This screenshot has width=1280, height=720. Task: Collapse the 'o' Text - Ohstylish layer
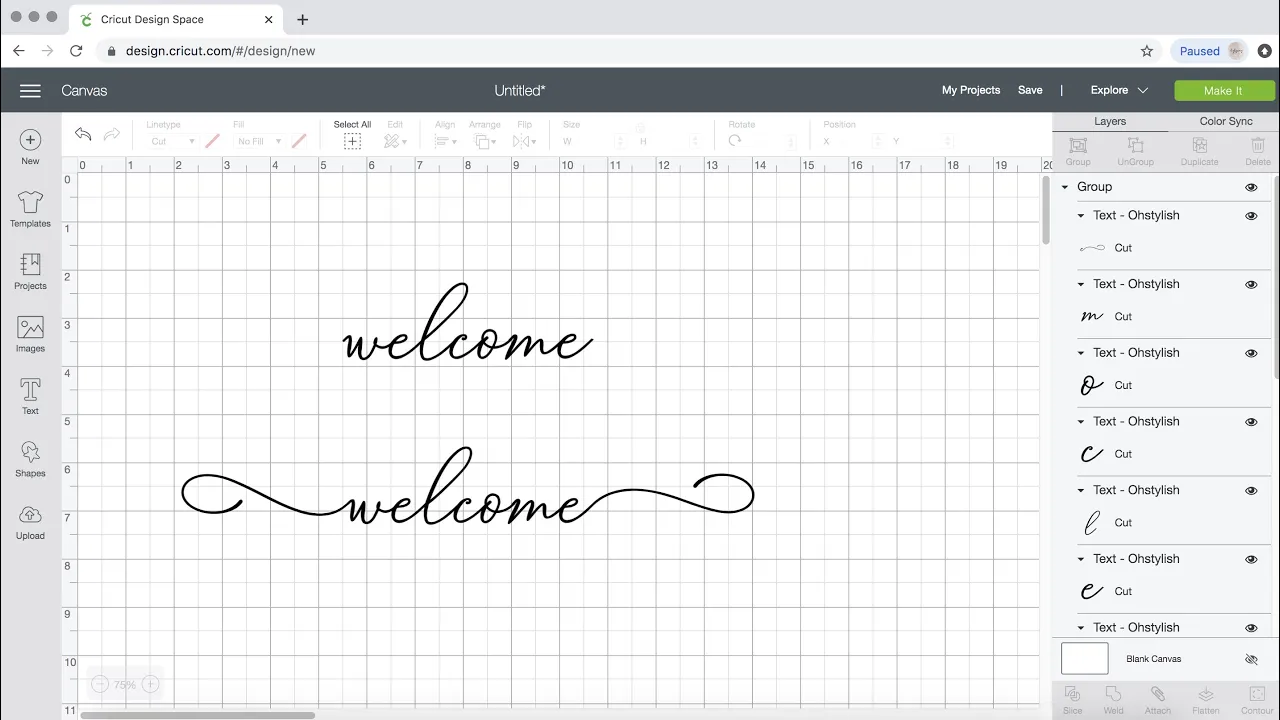pos(1081,353)
